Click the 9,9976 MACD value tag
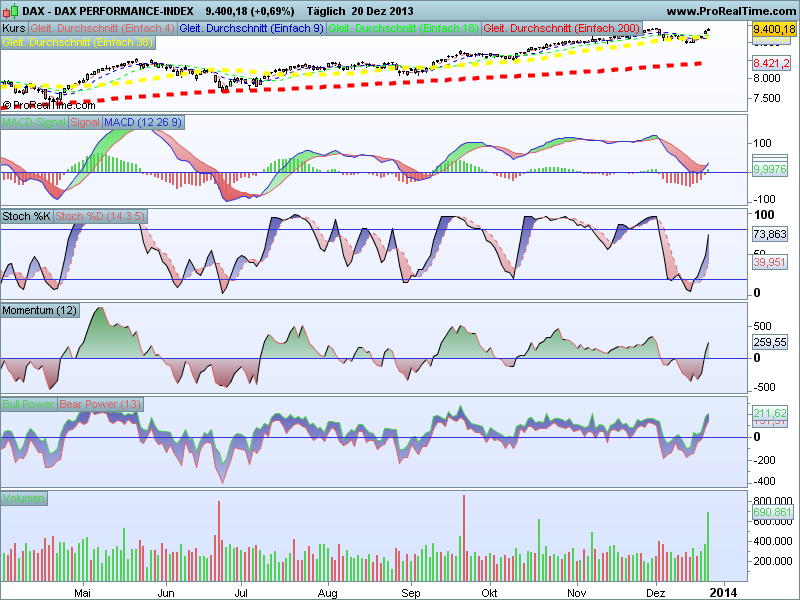Screen dimensions: 800x600 click(769, 169)
